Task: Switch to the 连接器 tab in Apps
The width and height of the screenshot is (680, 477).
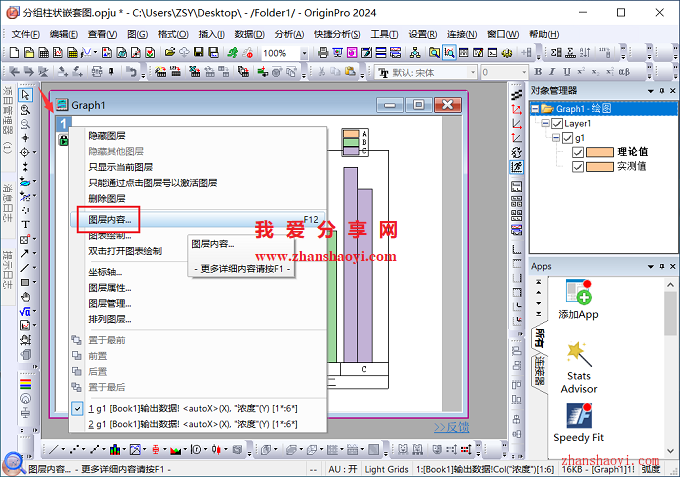Action: [539, 371]
